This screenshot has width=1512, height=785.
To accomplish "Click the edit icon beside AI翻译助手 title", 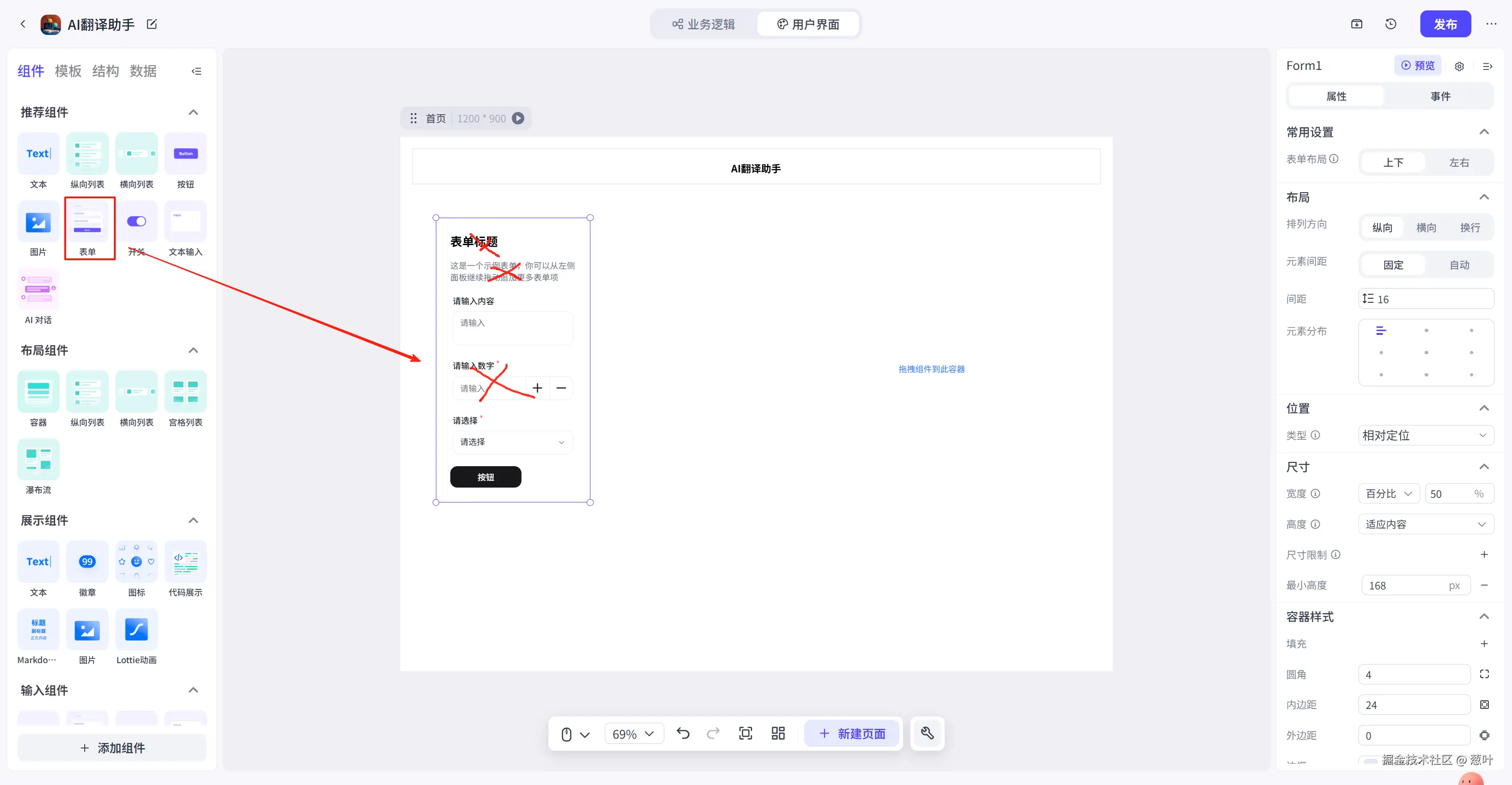I will click(152, 24).
